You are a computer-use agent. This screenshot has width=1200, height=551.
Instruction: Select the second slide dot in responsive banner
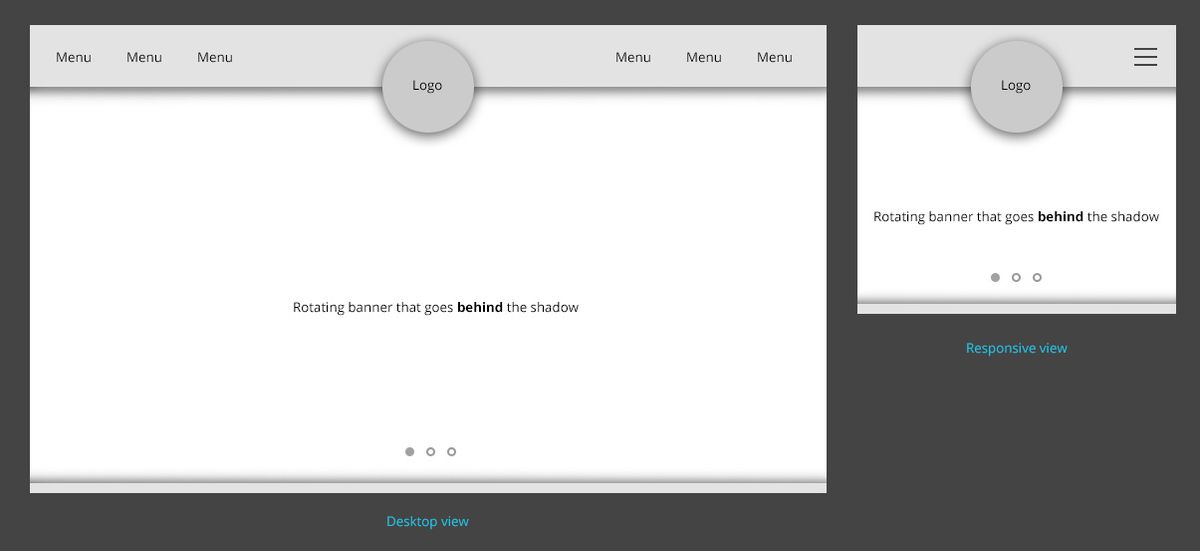[1016, 277]
